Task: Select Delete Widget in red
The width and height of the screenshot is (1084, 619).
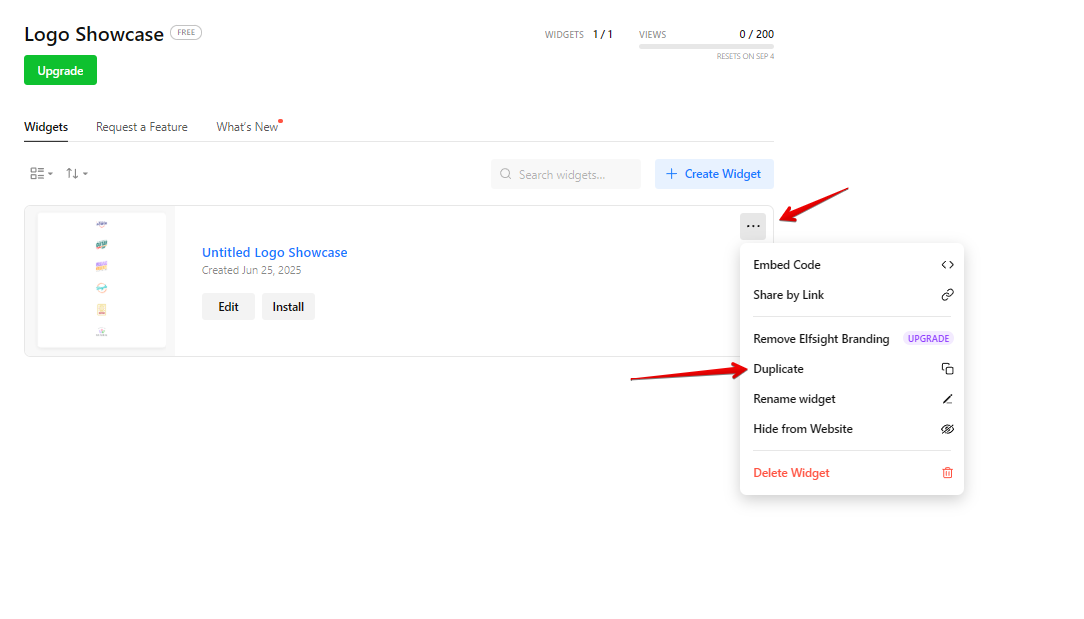Action: coord(852,473)
